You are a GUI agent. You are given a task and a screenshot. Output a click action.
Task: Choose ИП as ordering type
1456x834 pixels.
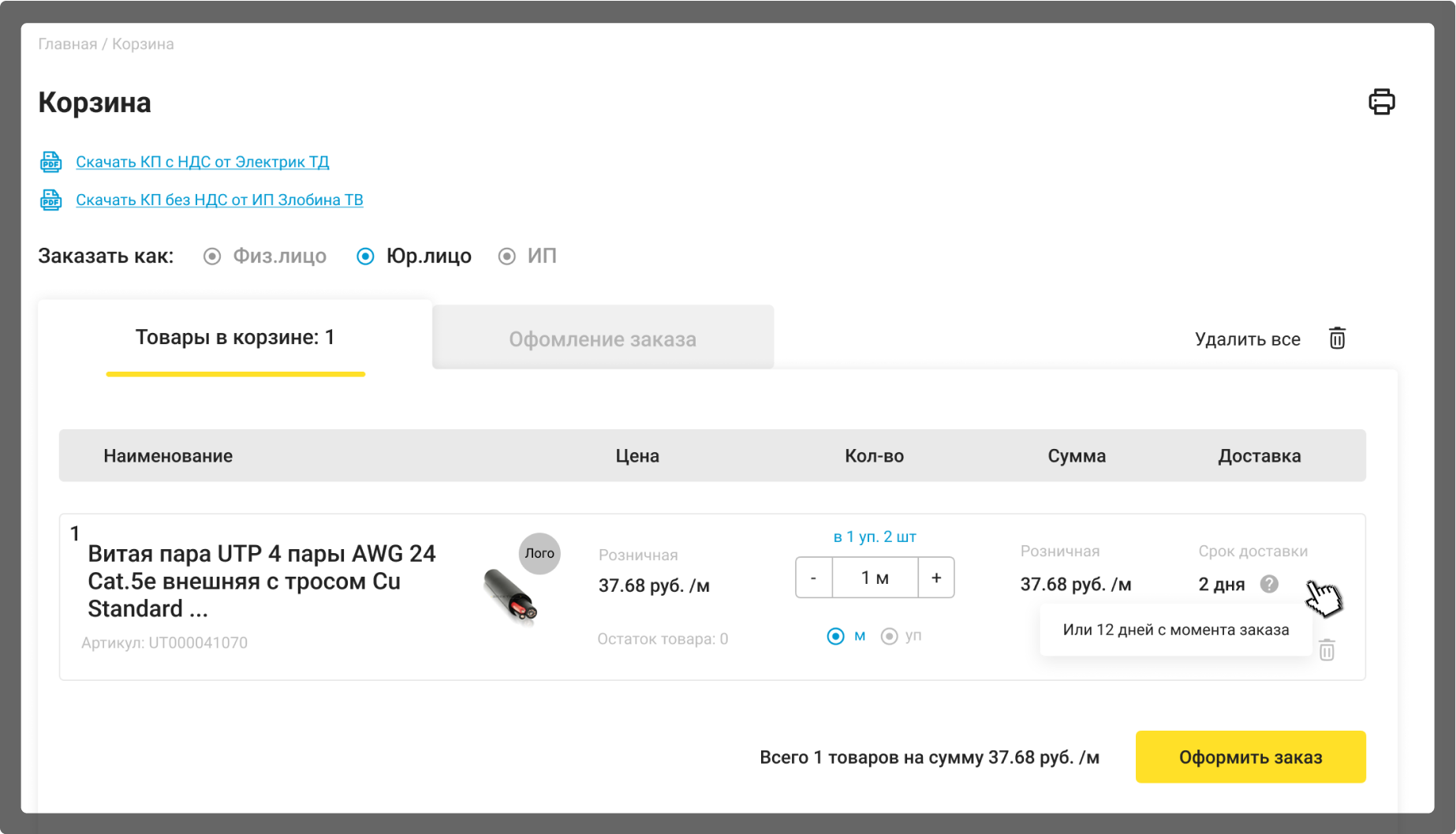pyautogui.click(x=507, y=256)
